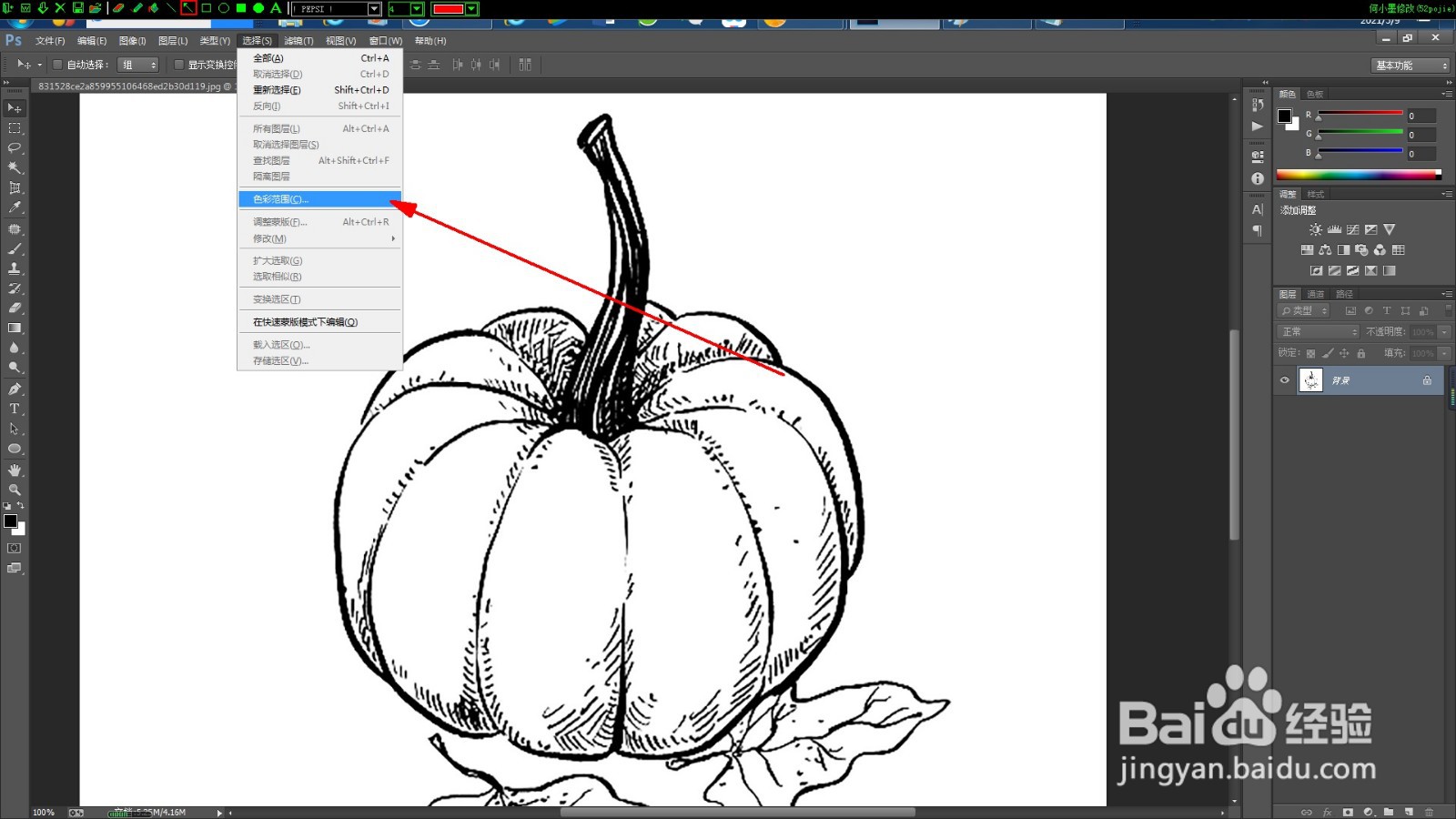Screen dimensions: 1456x819
Task: Open the layer fill dropdown arrow
Action: click(x=1444, y=353)
